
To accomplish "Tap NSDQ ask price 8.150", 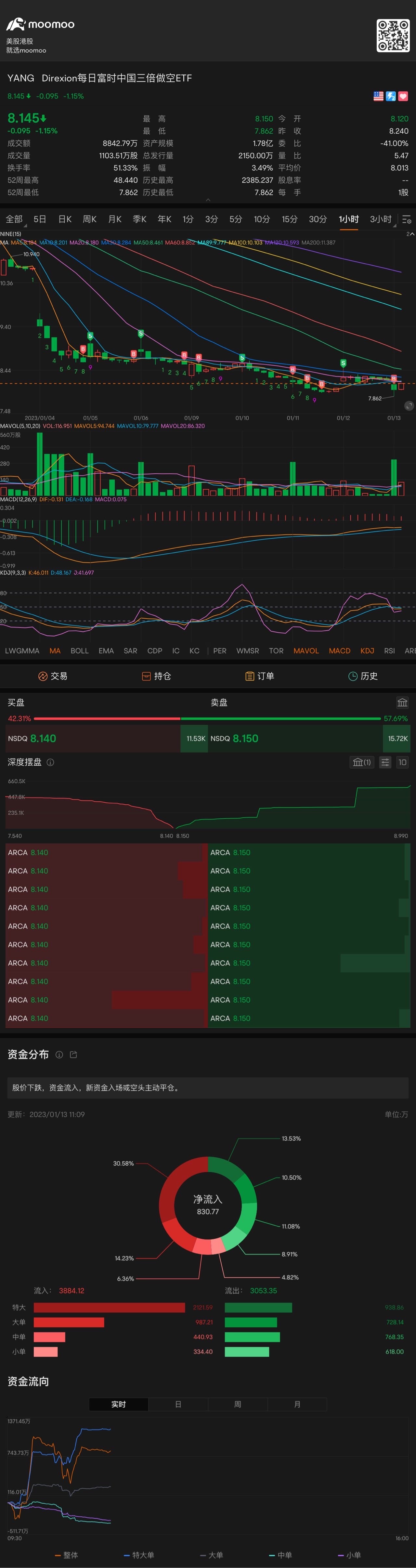I will (x=245, y=738).
